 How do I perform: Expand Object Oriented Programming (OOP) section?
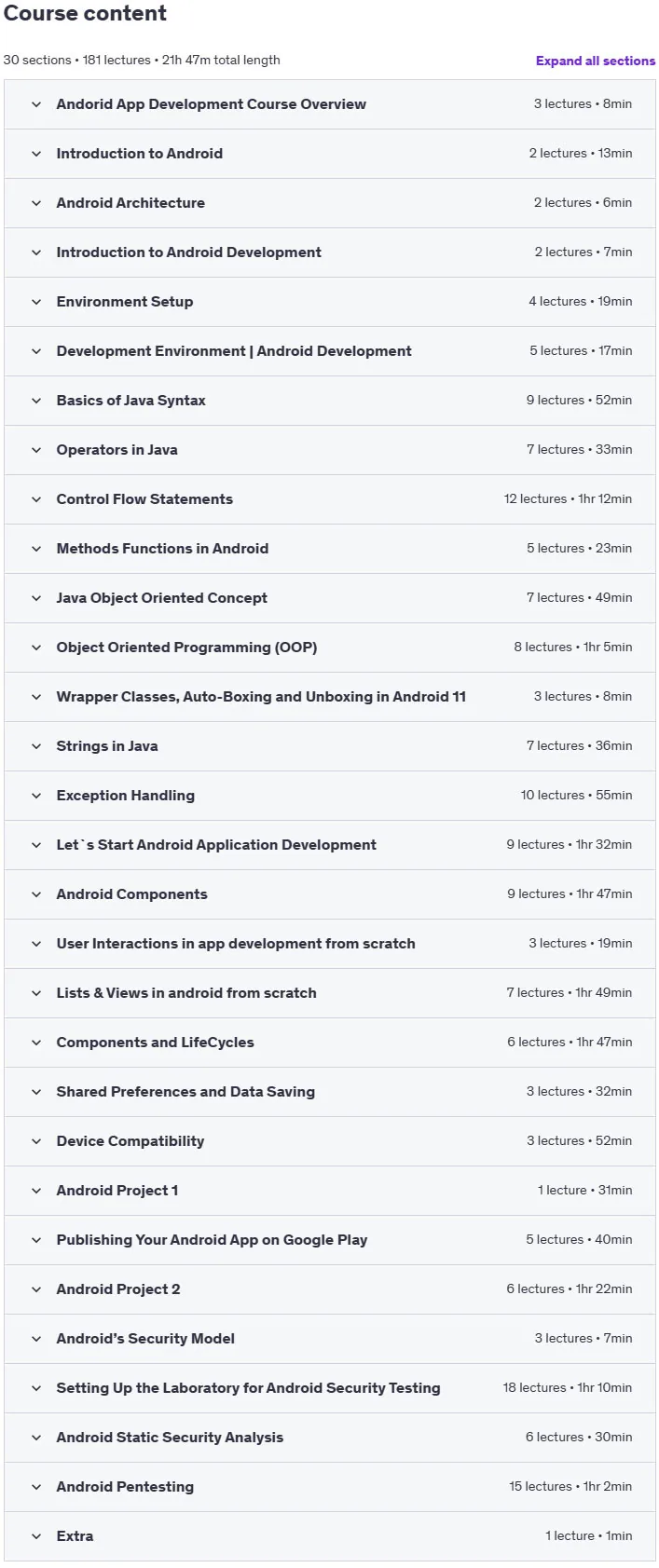pos(330,648)
